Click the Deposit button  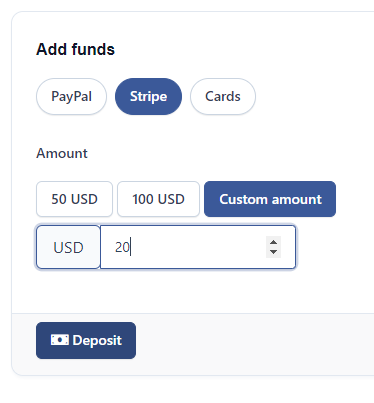click(x=86, y=340)
